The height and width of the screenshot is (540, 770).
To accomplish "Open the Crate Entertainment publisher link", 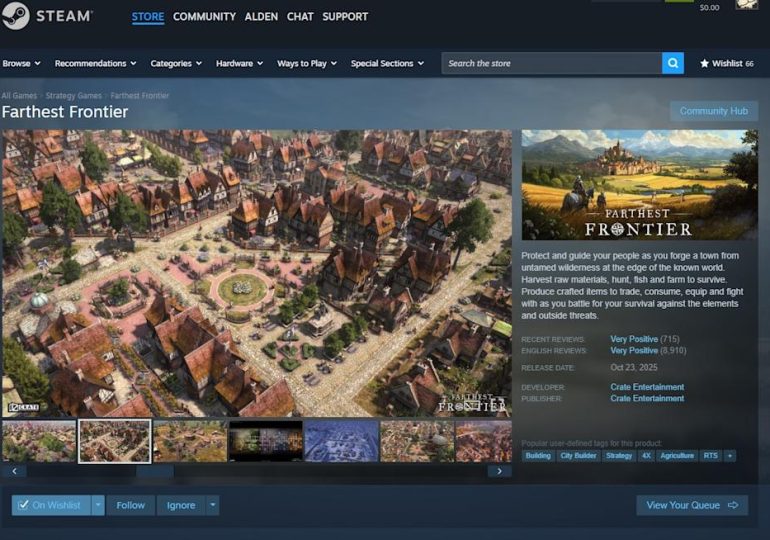I will (647, 398).
